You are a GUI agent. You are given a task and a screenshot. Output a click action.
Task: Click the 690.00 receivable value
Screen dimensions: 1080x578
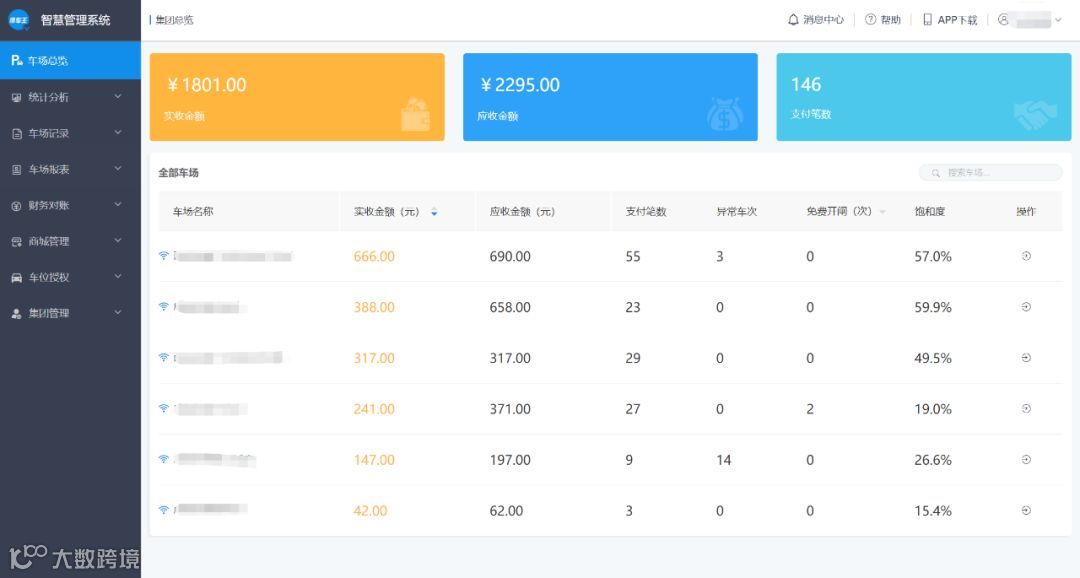tap(510, 256)
